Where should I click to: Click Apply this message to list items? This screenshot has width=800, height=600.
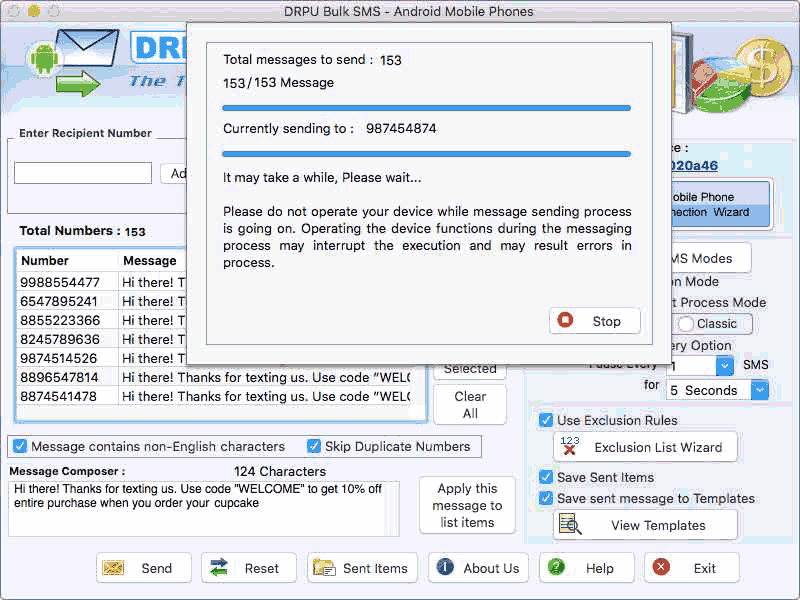pos(467,505)
